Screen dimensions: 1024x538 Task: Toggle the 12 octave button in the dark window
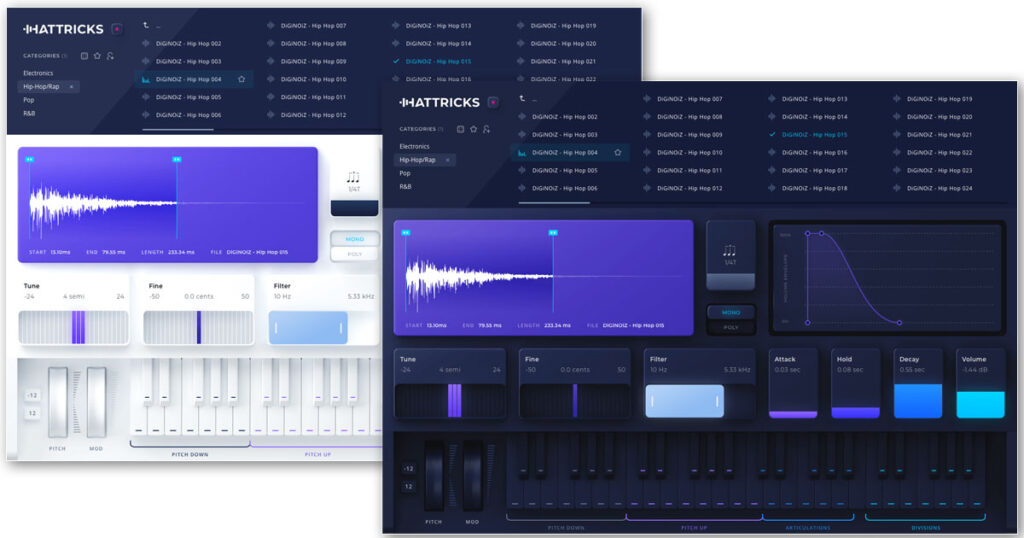[x=408, y=486]
